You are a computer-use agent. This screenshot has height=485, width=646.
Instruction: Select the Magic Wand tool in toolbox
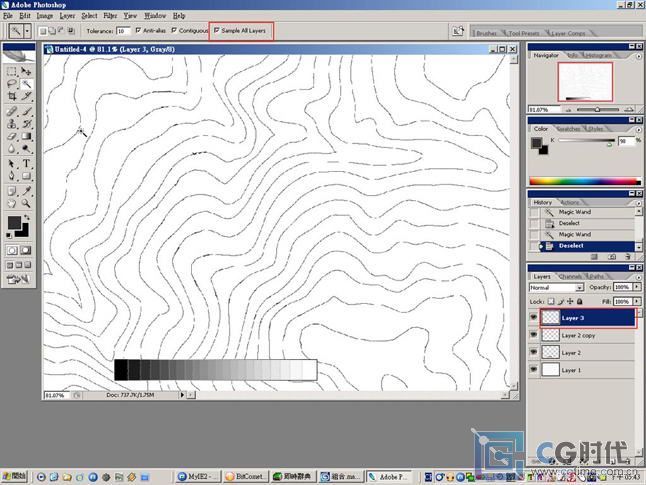pyautogui.click(x=26, y=84)
